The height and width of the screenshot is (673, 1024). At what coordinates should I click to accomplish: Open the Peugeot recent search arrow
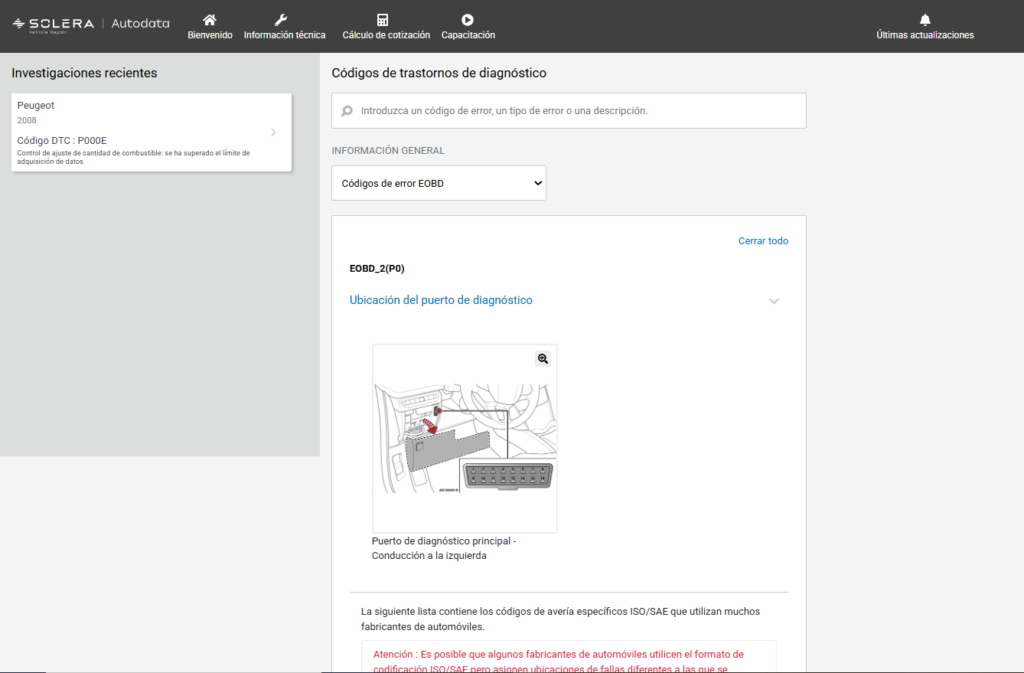[274, 132]
